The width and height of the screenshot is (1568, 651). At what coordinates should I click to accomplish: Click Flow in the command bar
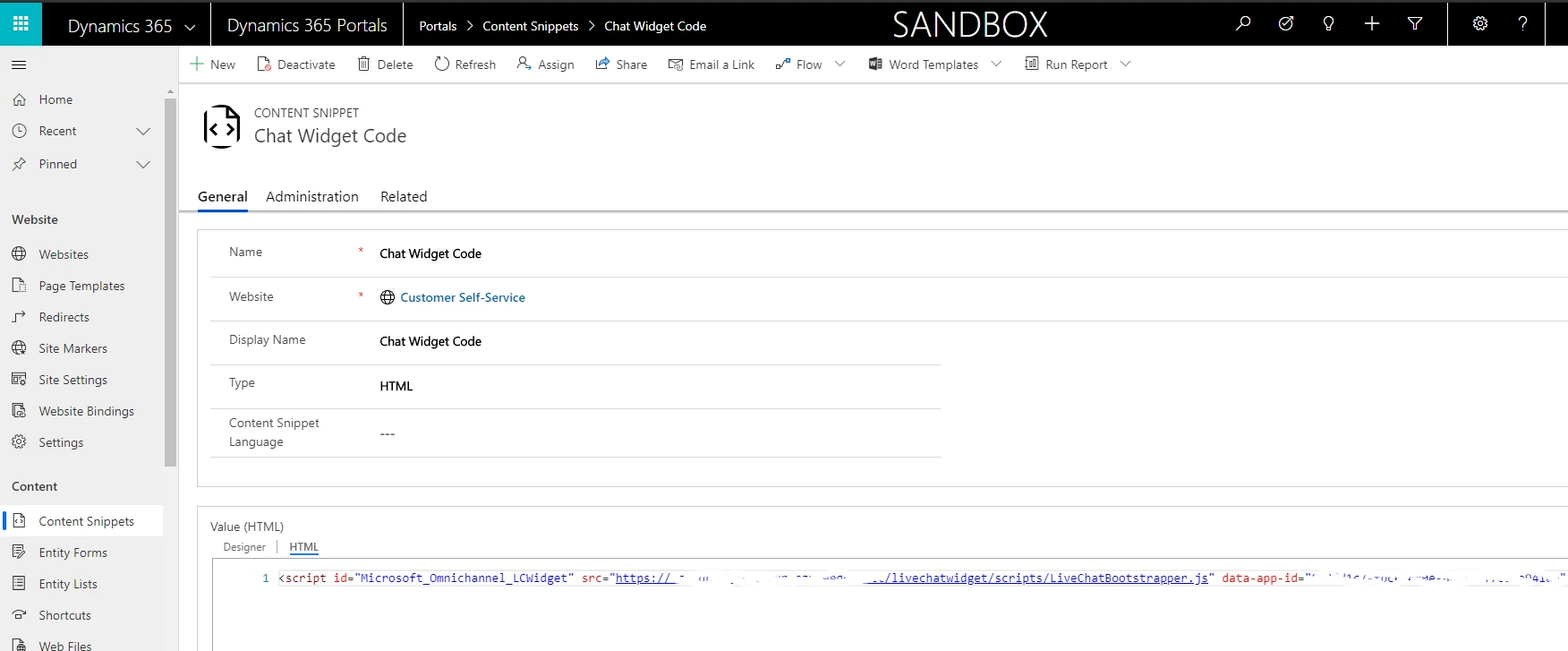click(799, 64)
